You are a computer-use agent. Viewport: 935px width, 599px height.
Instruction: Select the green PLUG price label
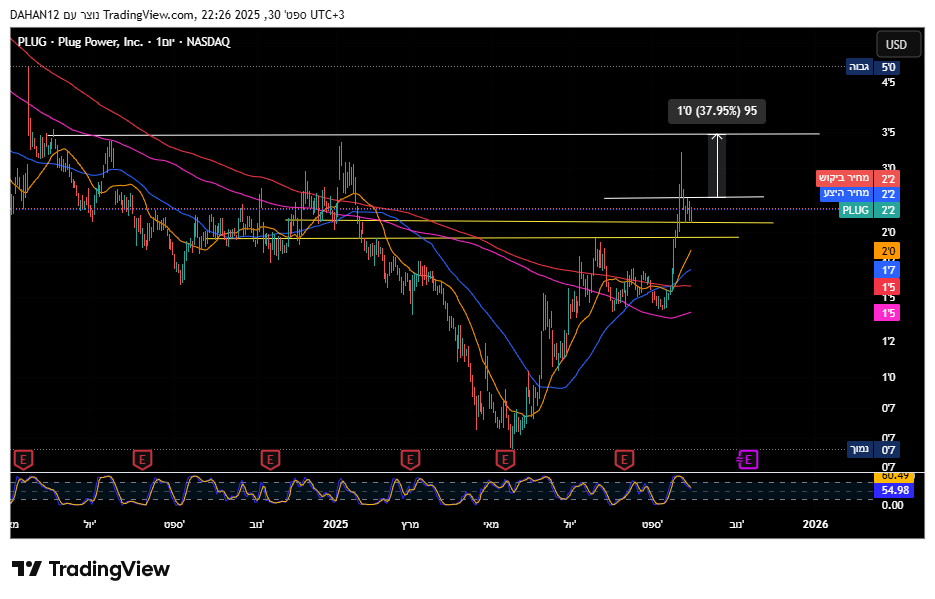[869, 210]
